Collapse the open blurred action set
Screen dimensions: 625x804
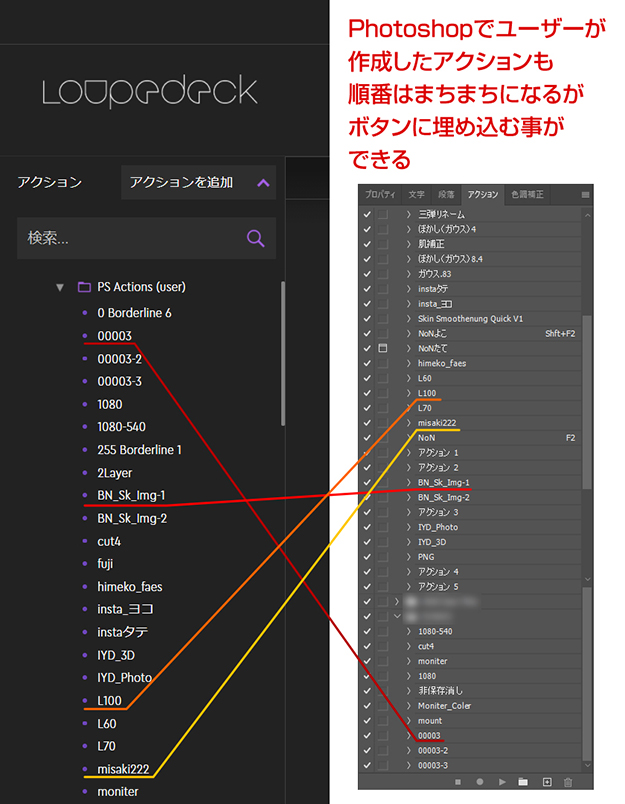coord(397,616)
